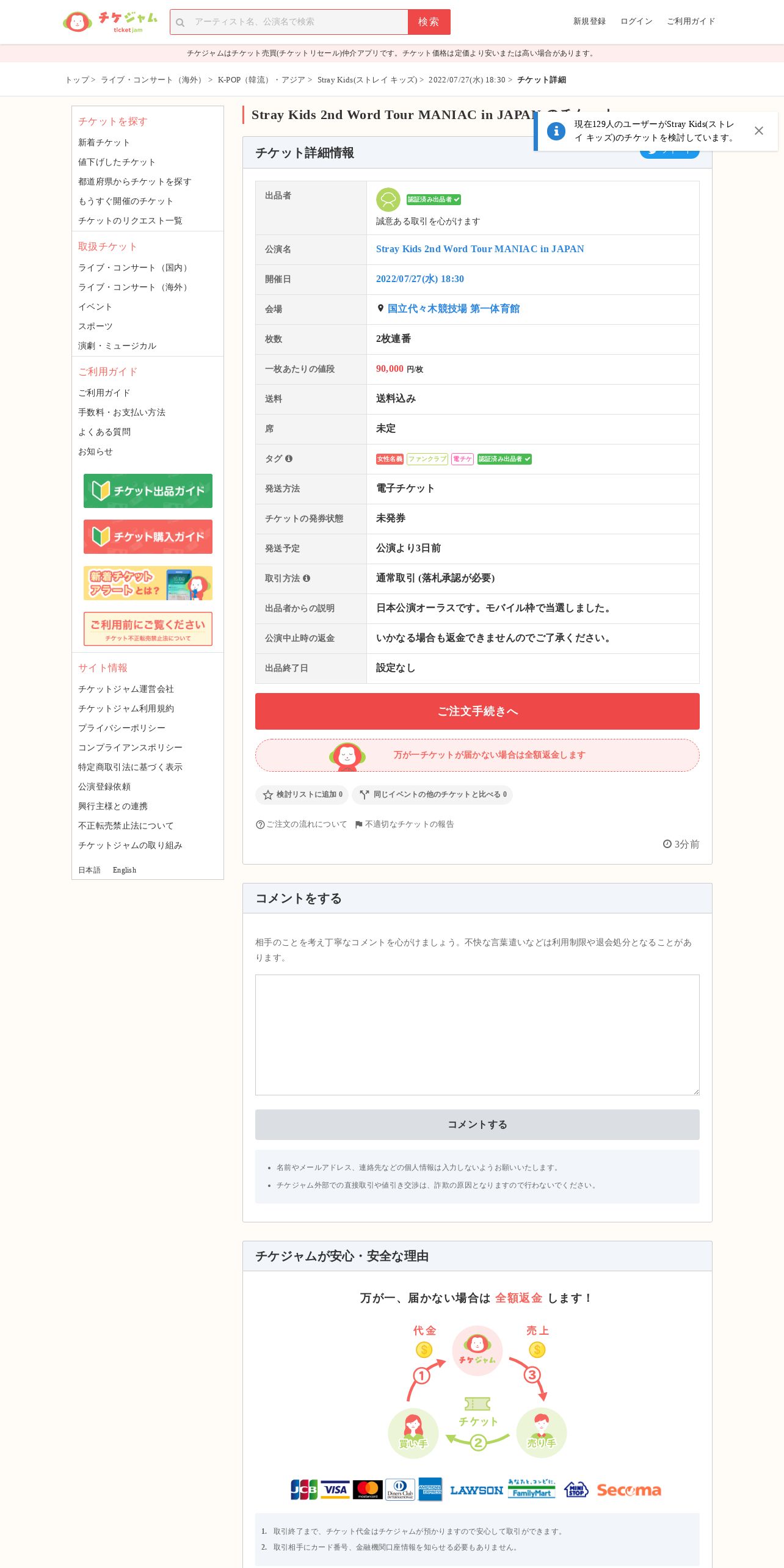Image resolution: width=784 pixels, height=1568 pixels.
Task: Click the blue info icon in notification
Action: click(556, 131)
